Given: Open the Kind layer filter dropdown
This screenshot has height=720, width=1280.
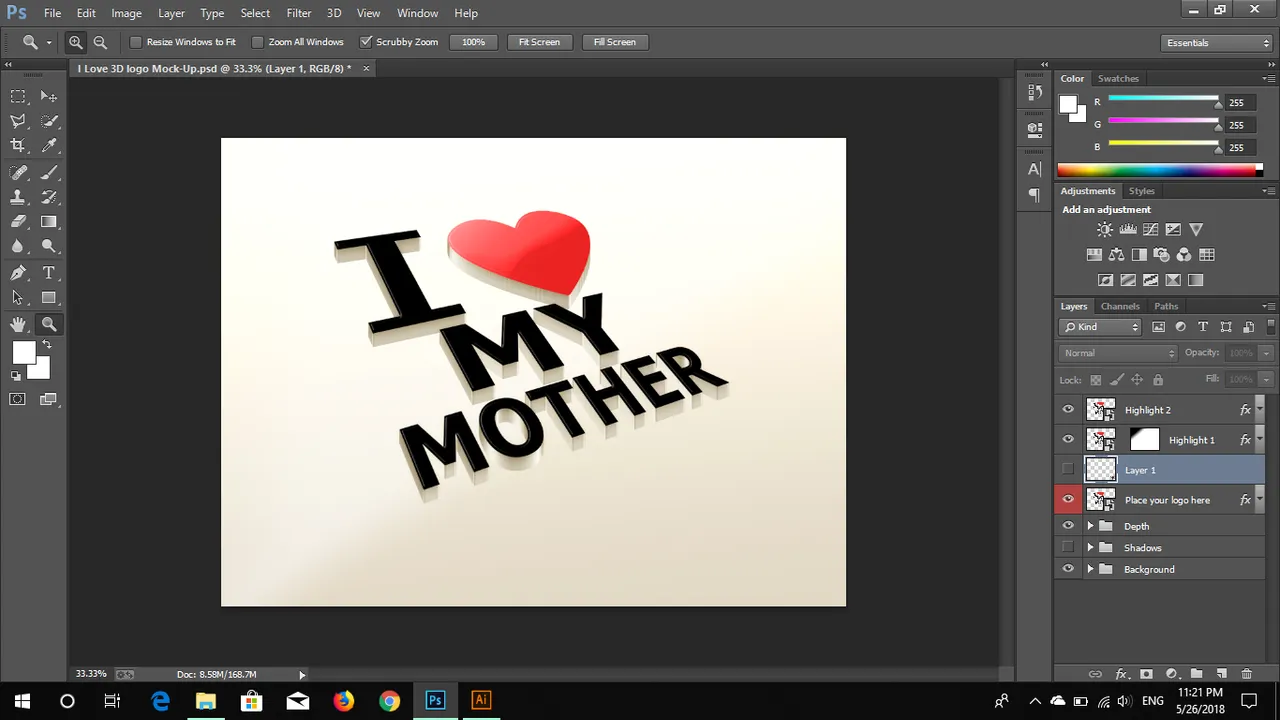Looking at the screenshot, I should (x=1100, y=327).
